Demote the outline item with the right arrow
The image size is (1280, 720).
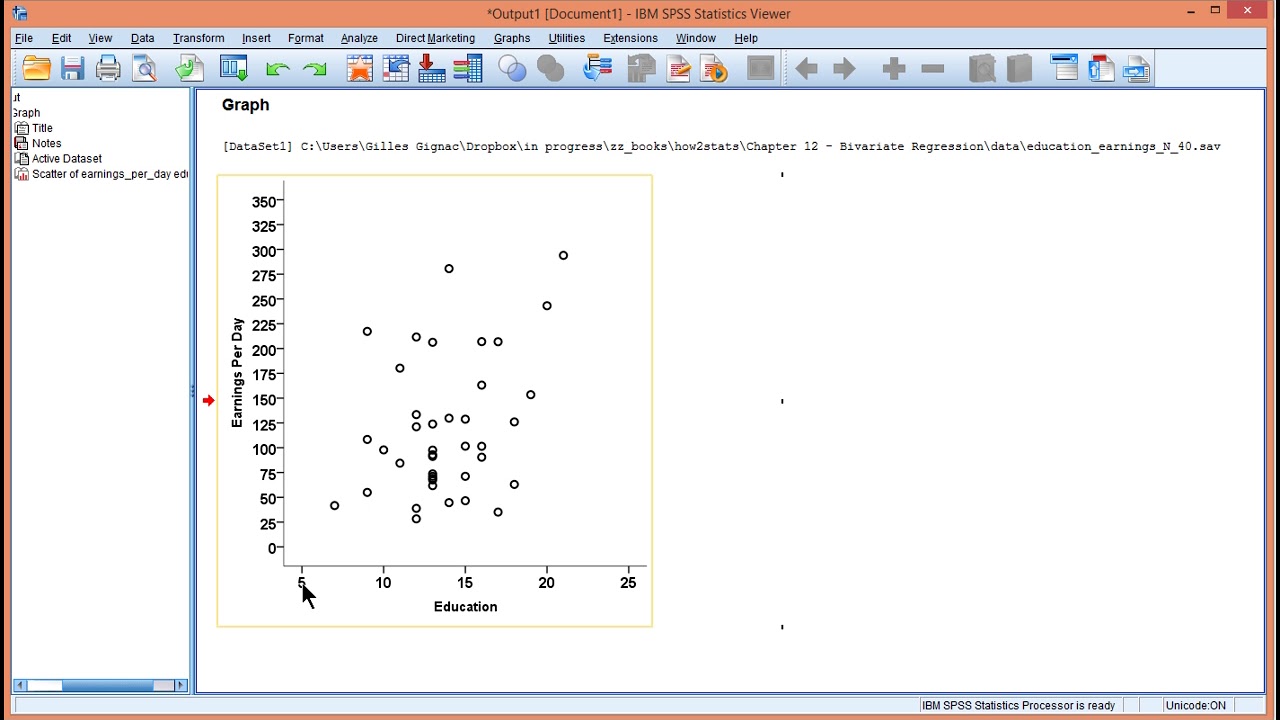tap(844, 68)
